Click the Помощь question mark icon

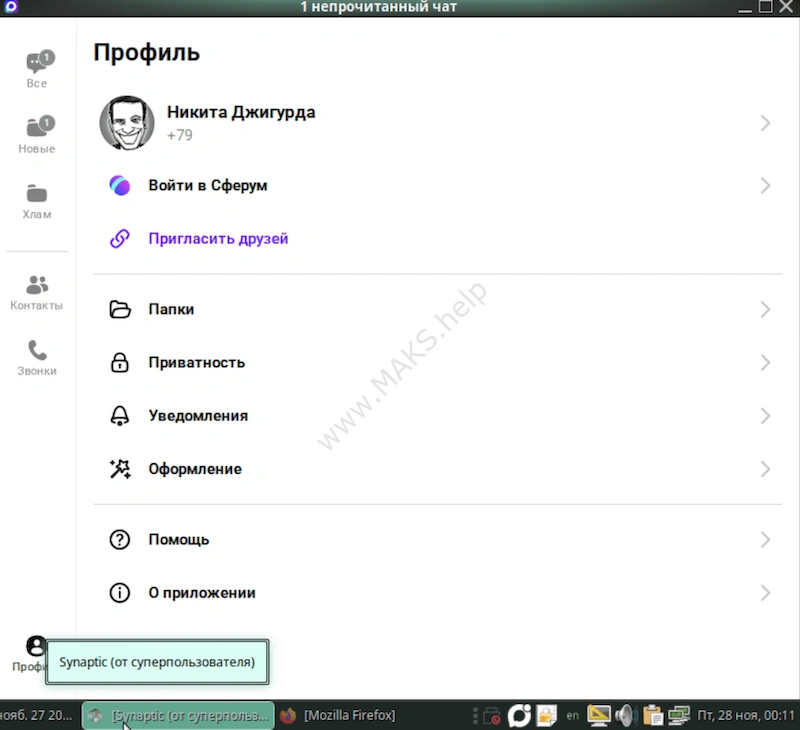click(119, 539)
